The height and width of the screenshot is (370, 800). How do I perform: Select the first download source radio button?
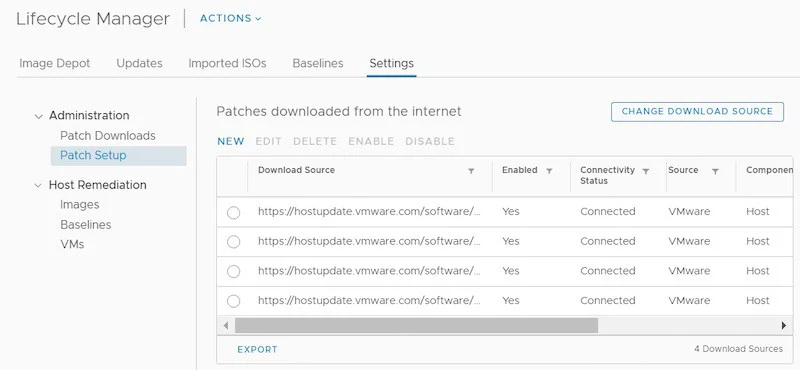233,212
